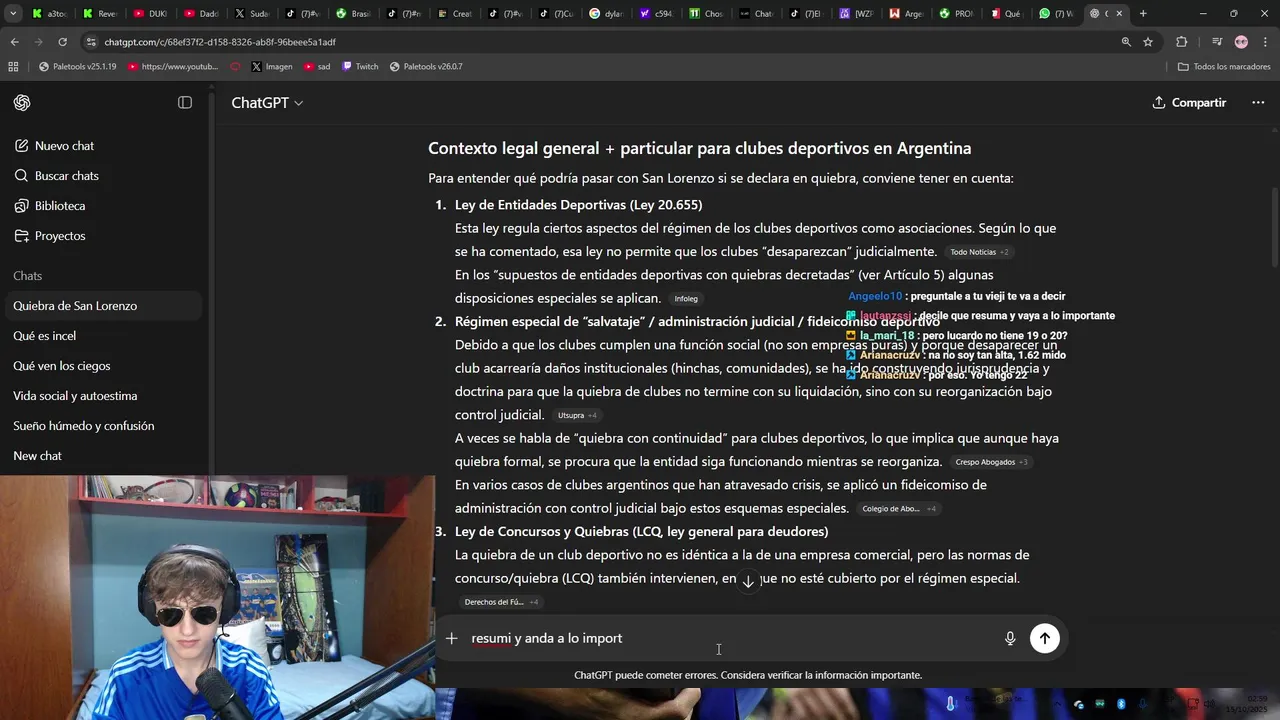The width and height of the screenshot is (1280, 720).
Task: Close the active ChatGPT browser tab
Action: tap(1119, 14)
